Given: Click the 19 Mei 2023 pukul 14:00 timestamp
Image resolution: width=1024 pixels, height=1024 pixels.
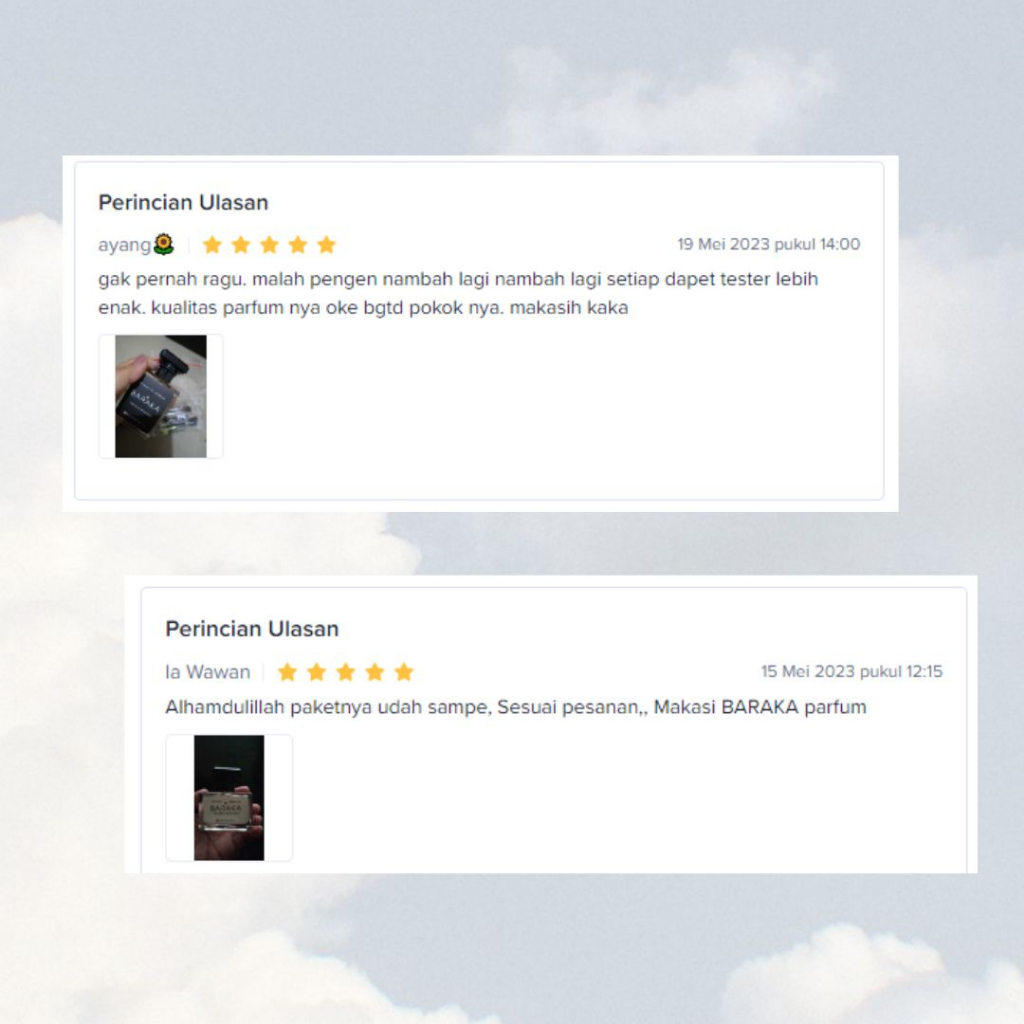Looking at the screenshot, I should click(769, 244).
